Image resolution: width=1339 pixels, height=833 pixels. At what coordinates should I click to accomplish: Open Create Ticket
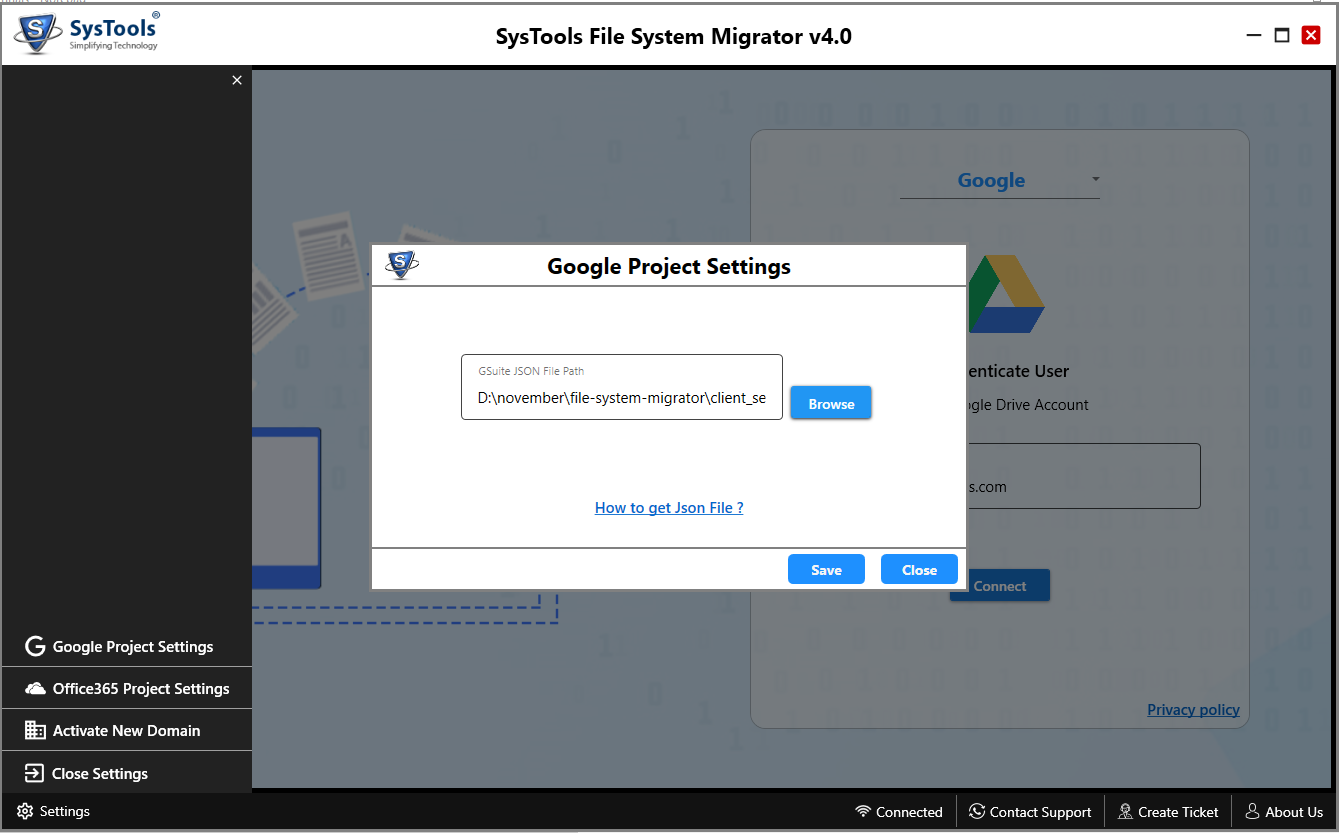[1168, 812]
